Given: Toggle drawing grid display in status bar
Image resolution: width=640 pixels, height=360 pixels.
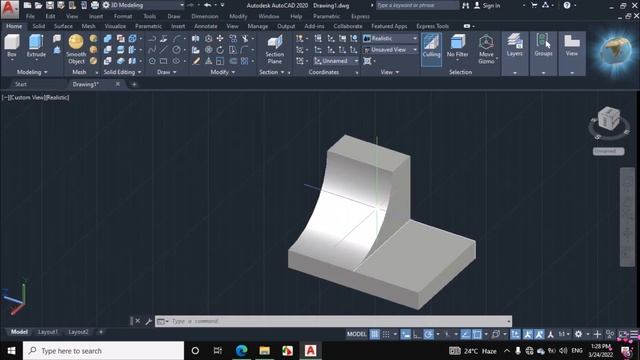Looking at the screenshot, I should (x=374, y=334).
